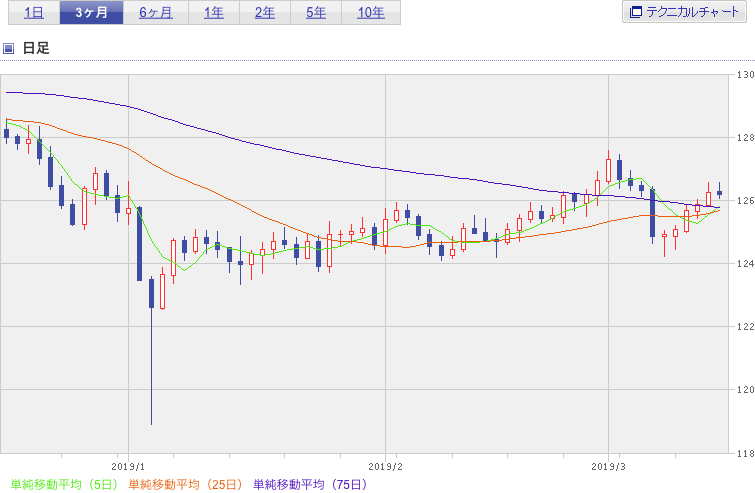Image resolution: width=755 pixels, height=493 pixels.
Task: Select the 3ヶ月 period tab
Action: pos(91,13)
